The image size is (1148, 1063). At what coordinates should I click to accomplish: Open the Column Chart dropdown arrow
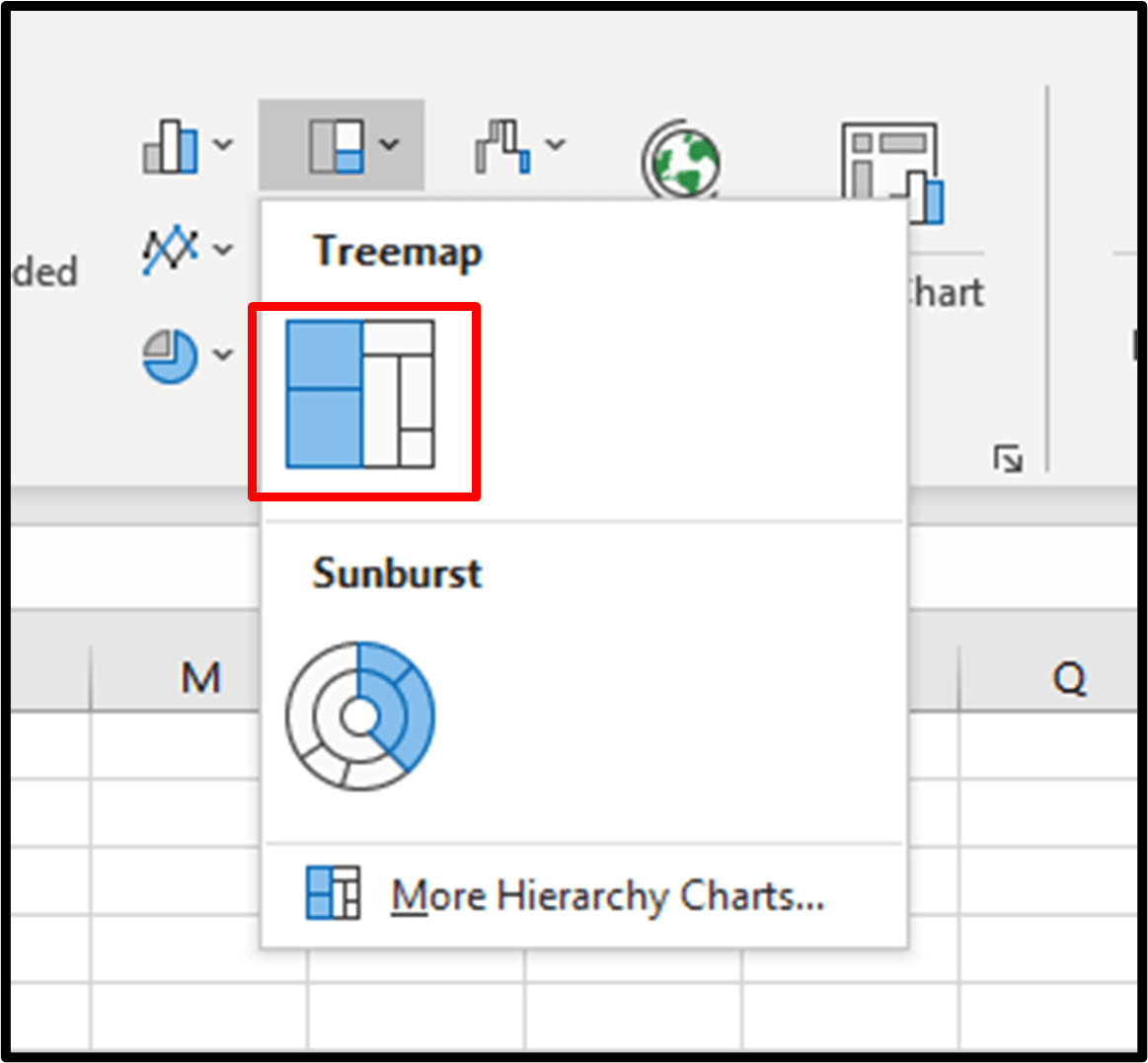(222, 145)
